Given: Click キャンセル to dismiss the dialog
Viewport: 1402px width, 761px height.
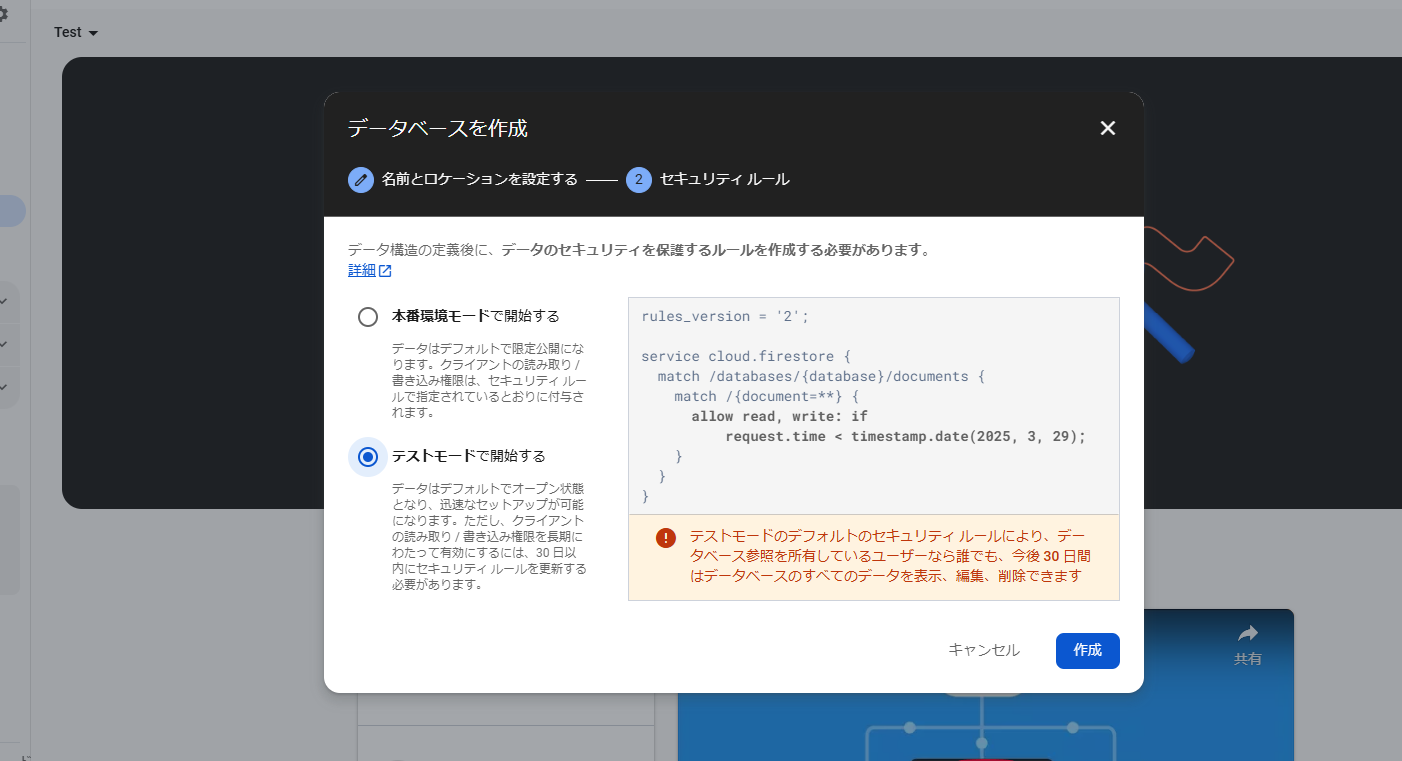Looking at the screenshot, I should (983, 650).
